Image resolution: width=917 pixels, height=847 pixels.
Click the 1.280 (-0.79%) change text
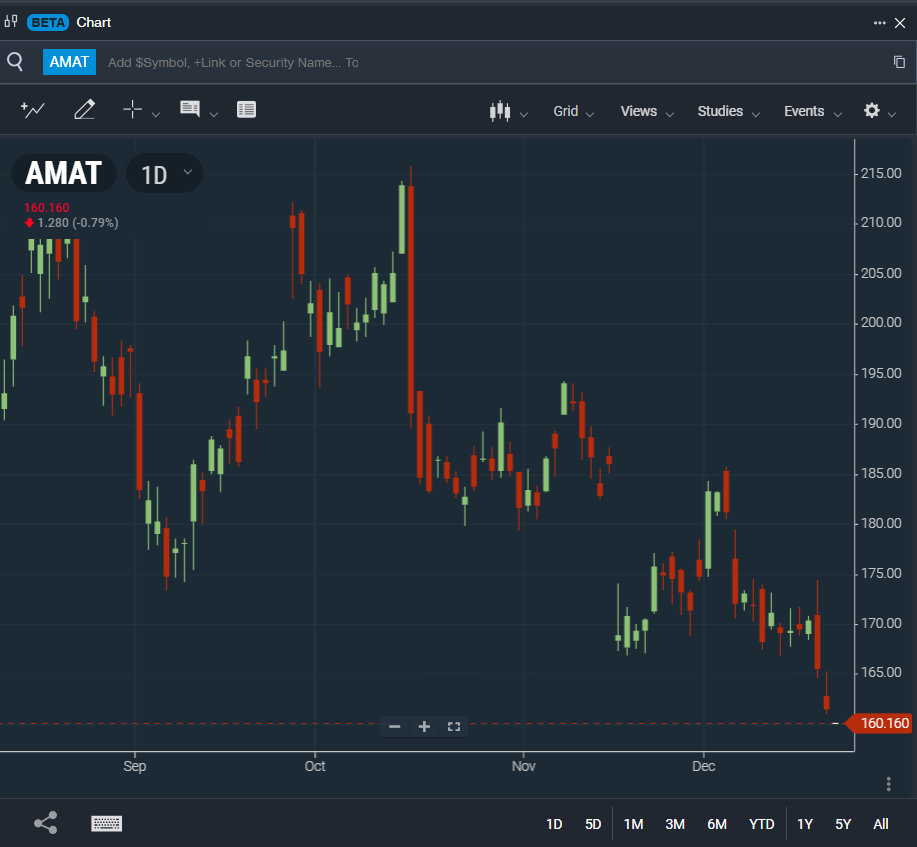(78, 223)
